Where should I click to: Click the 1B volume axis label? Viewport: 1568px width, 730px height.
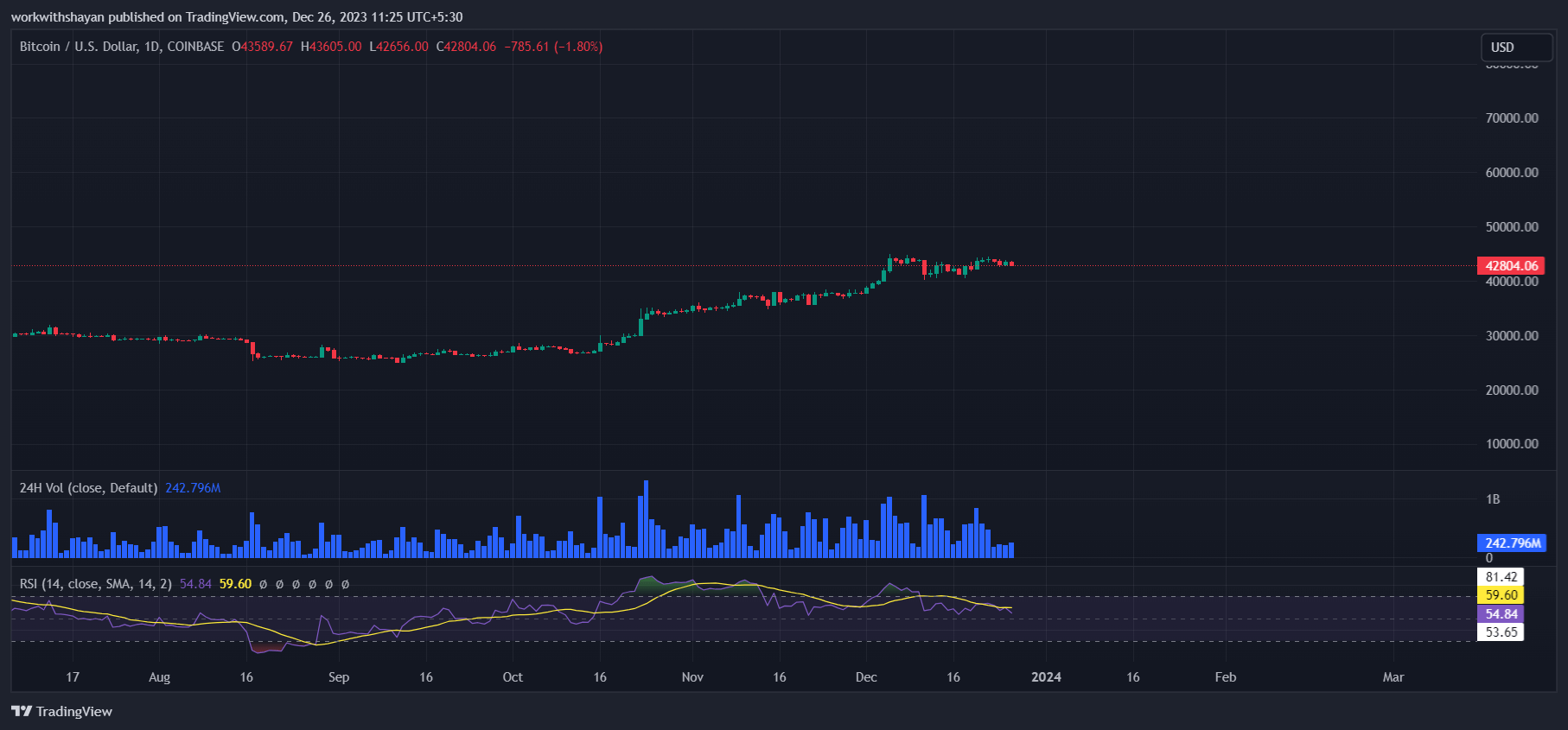click(x=1493, y=499)
